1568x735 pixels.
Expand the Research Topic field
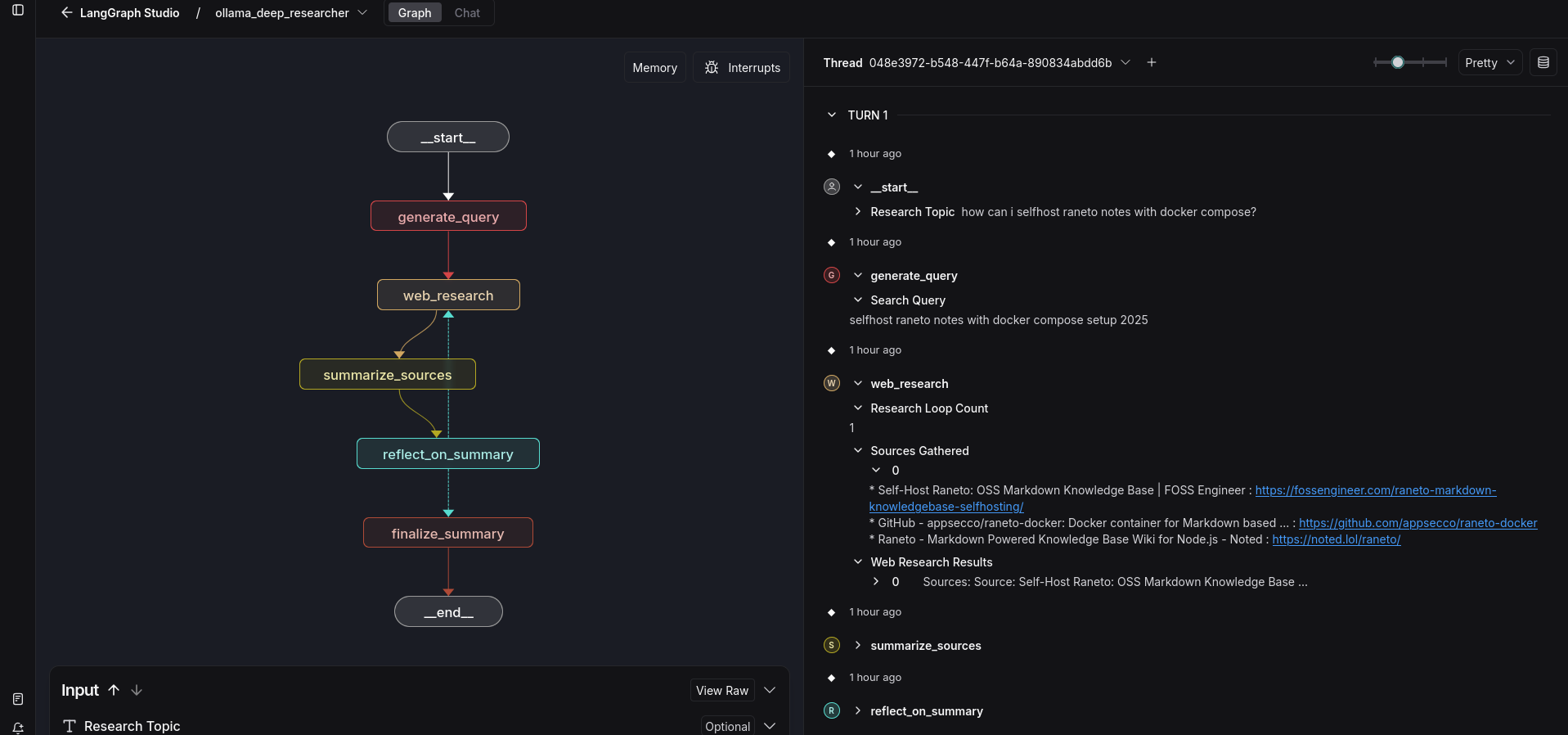(x=858, y=212)
